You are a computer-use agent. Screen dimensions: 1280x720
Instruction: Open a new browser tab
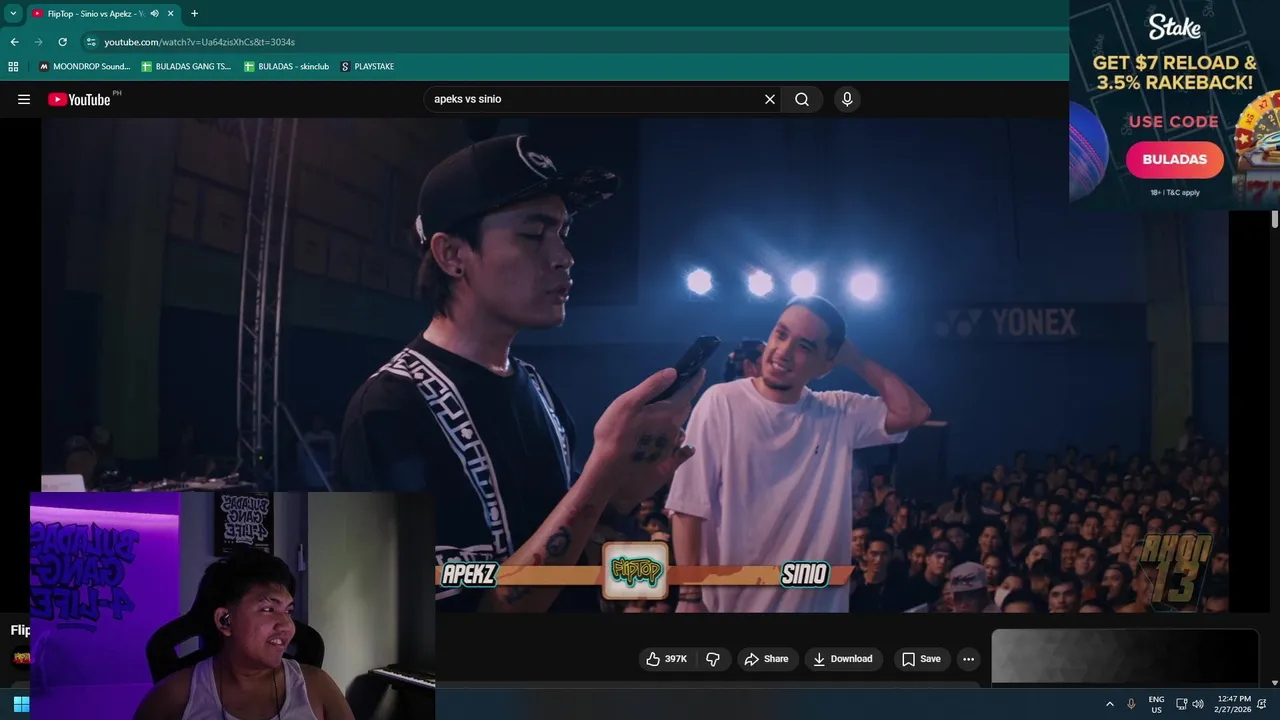point(194,14)
